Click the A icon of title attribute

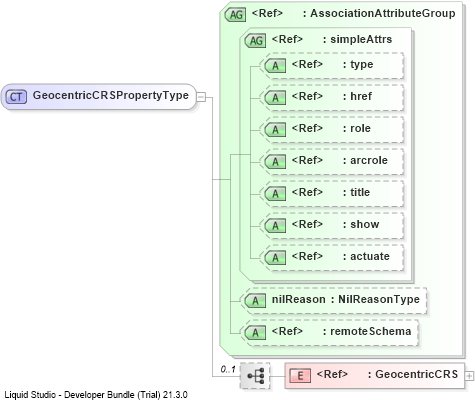pyautogui.click(x=275, y=194)
